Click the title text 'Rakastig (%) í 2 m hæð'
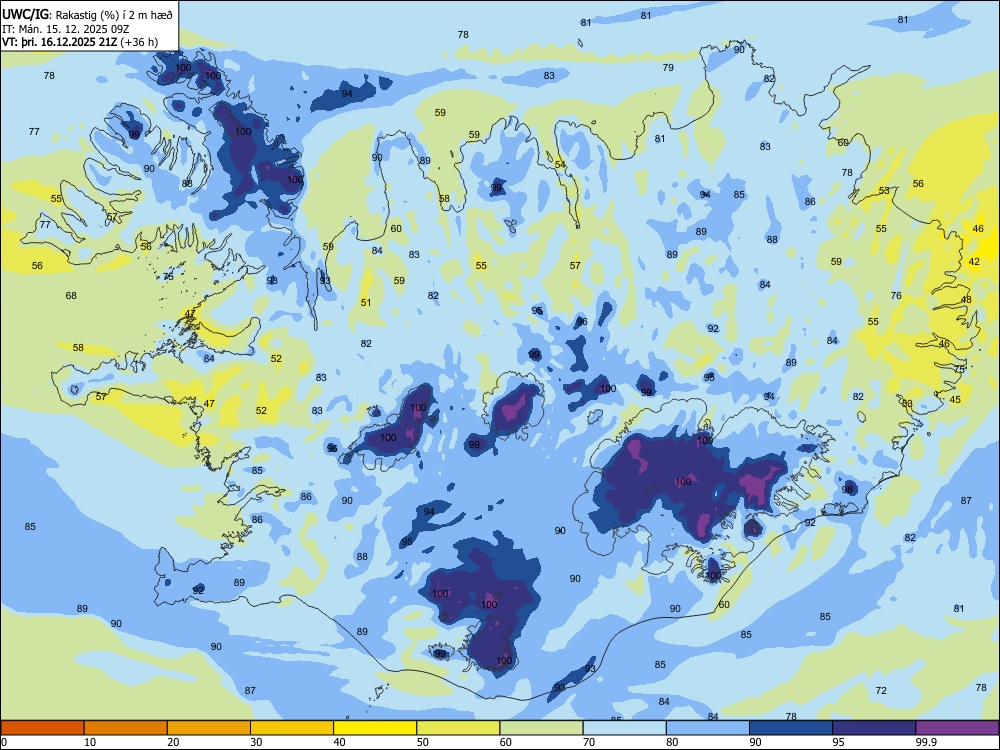 113,15
